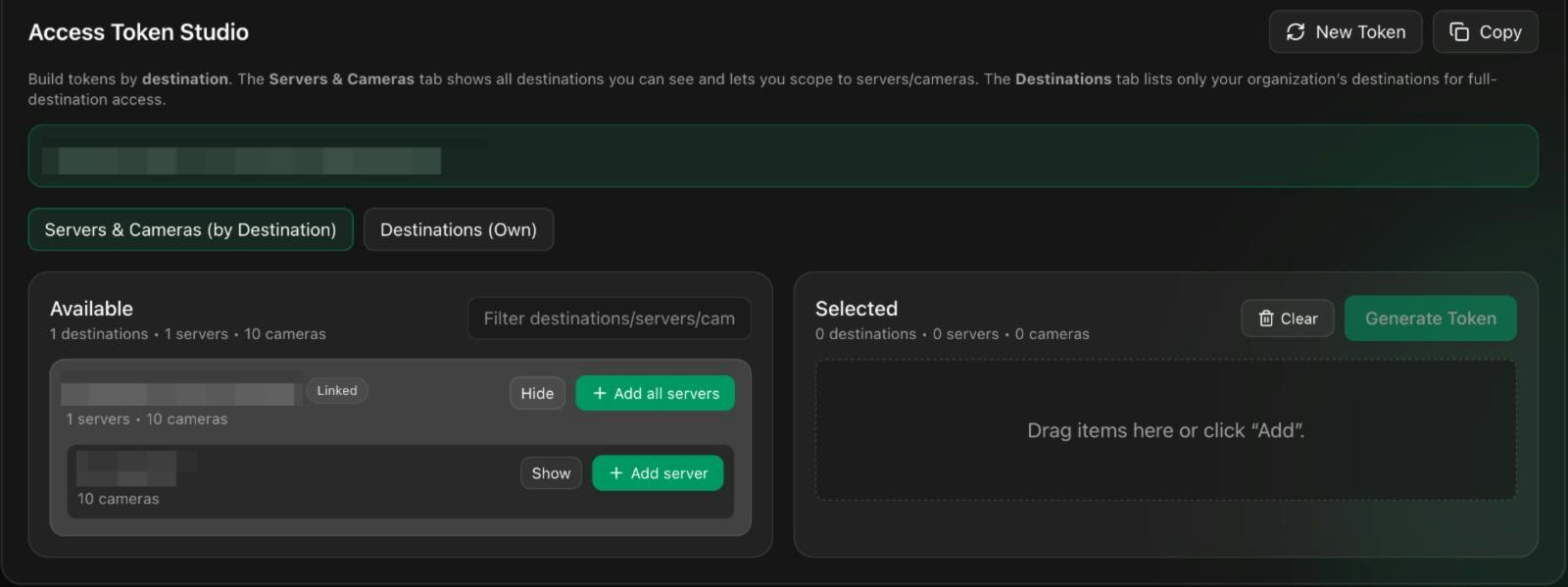Show the cameras under the server row

coord(551,473)
